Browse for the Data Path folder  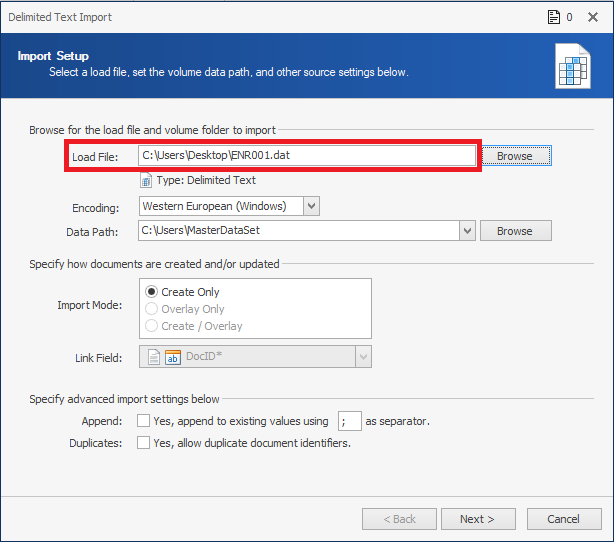[x=516, y=231]
